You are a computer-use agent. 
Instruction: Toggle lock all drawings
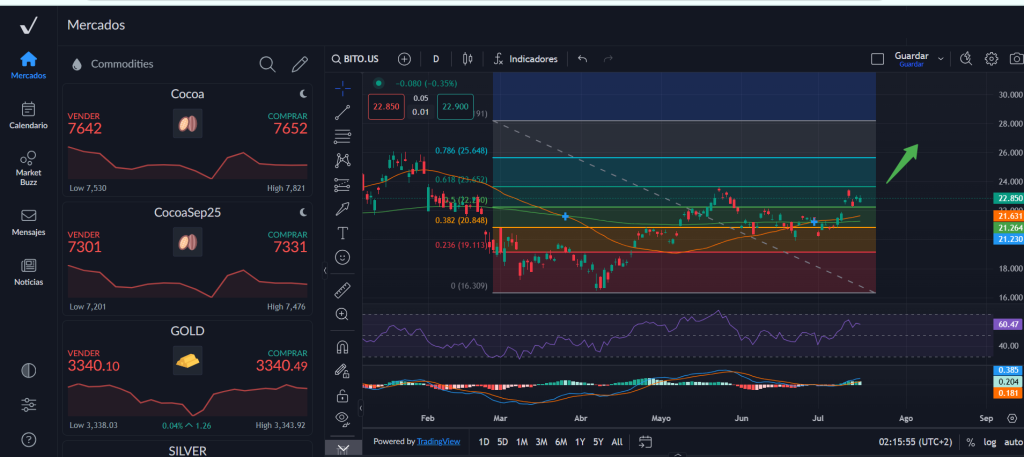[342, 395]
